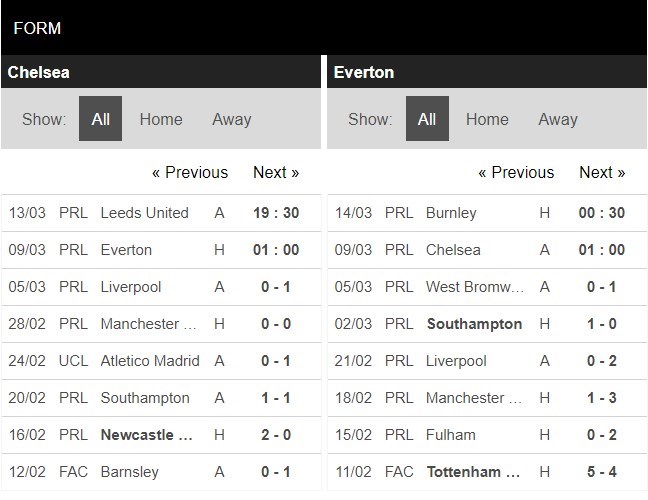The width and height of the screenshot is (648, 500).
Task: Show Everton Away matches only
Action: (558, 119)
